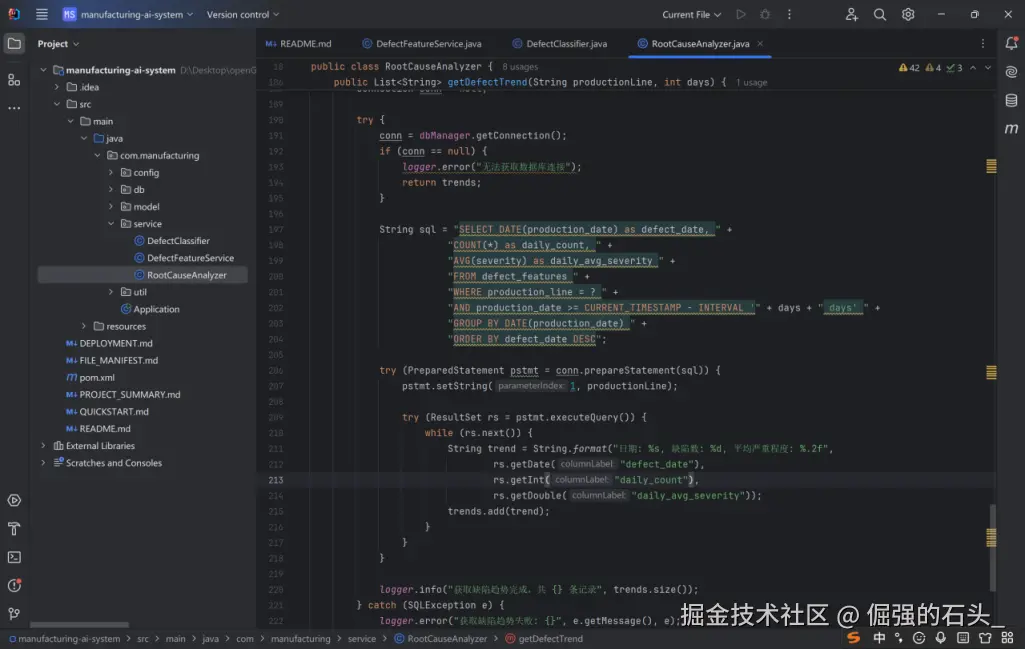Open the Structure tool window icon
Screen dimensions: 1025x649
pos(14,79)
